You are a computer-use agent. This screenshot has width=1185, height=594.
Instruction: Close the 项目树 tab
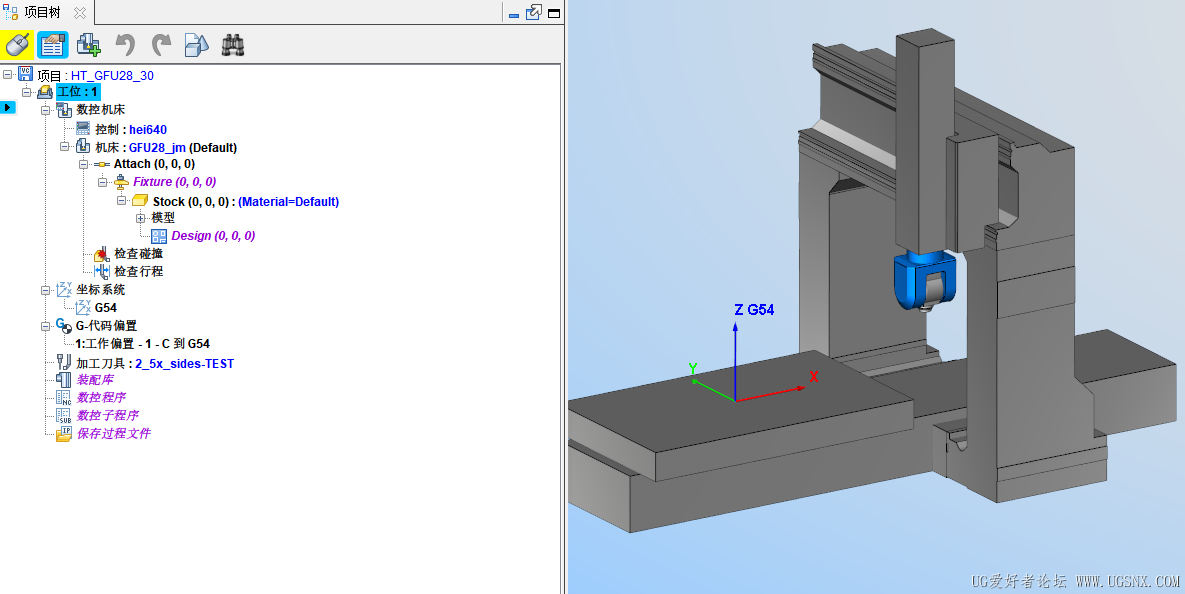click(x=79, y=13)
